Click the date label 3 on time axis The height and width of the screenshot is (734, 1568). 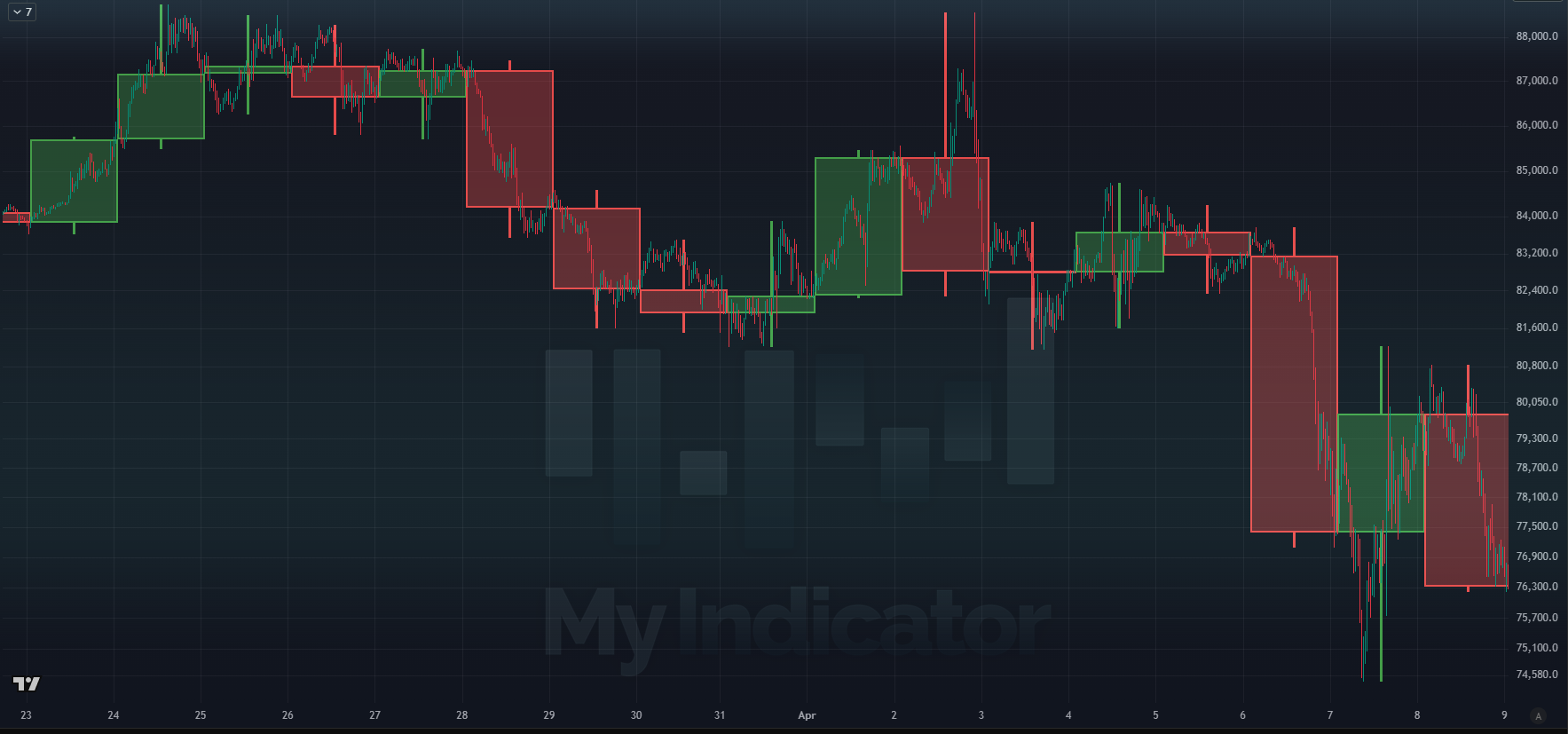tap(981, 715)
